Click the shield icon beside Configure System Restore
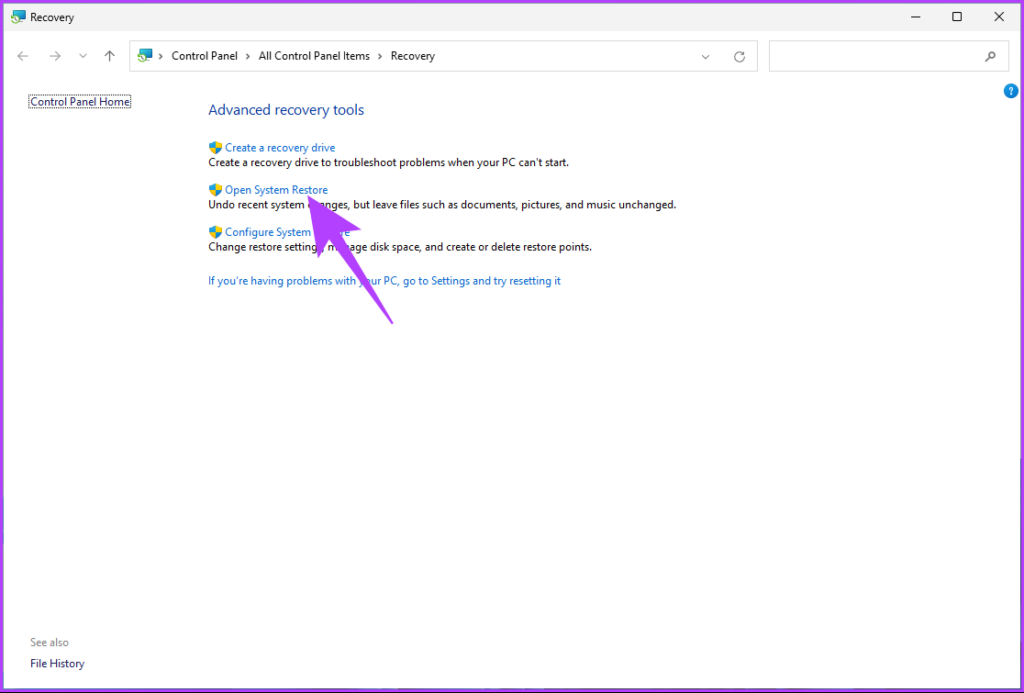 pyautogui.click(x=214, y=231)
